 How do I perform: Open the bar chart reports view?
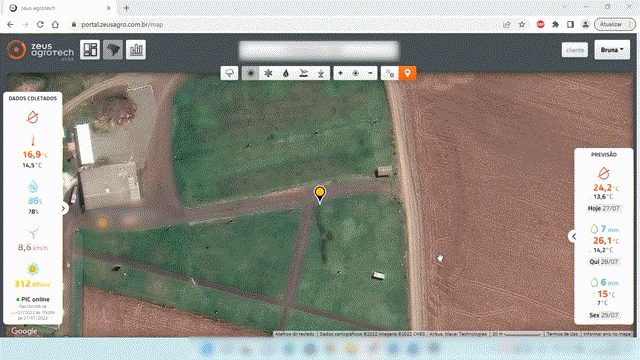coord(136,50)
